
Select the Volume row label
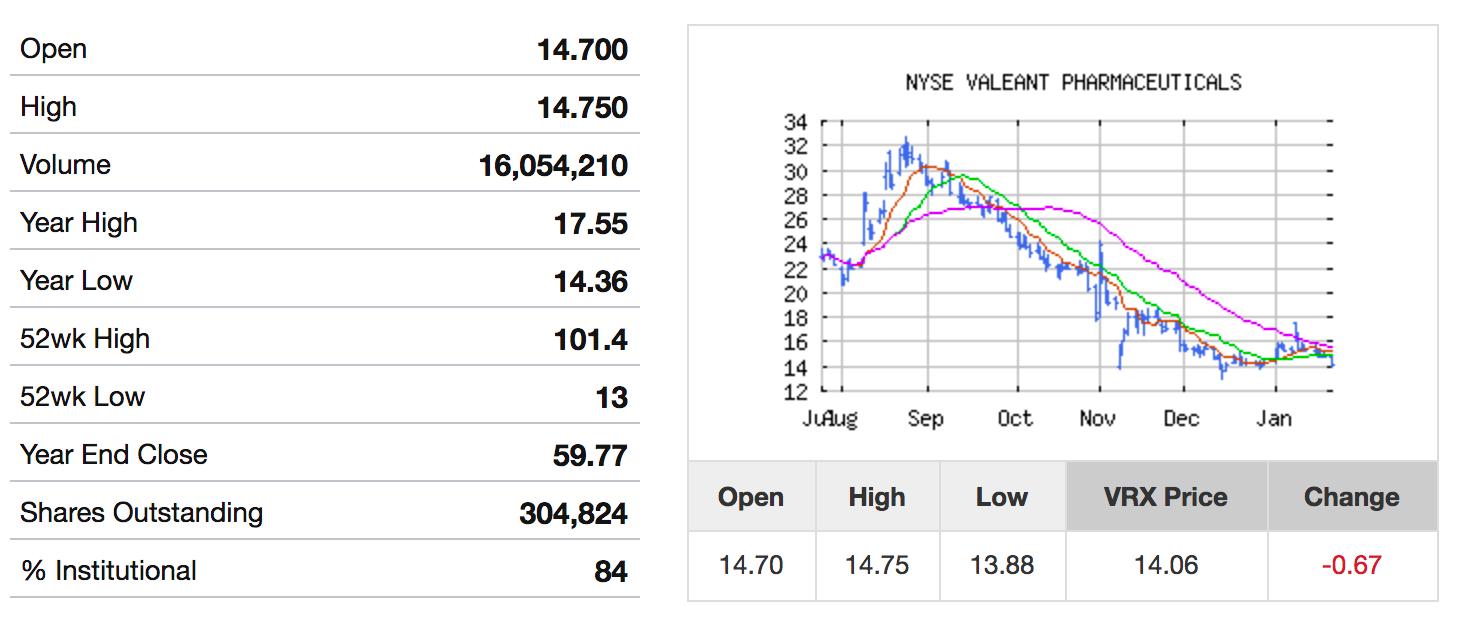(65, 165)
